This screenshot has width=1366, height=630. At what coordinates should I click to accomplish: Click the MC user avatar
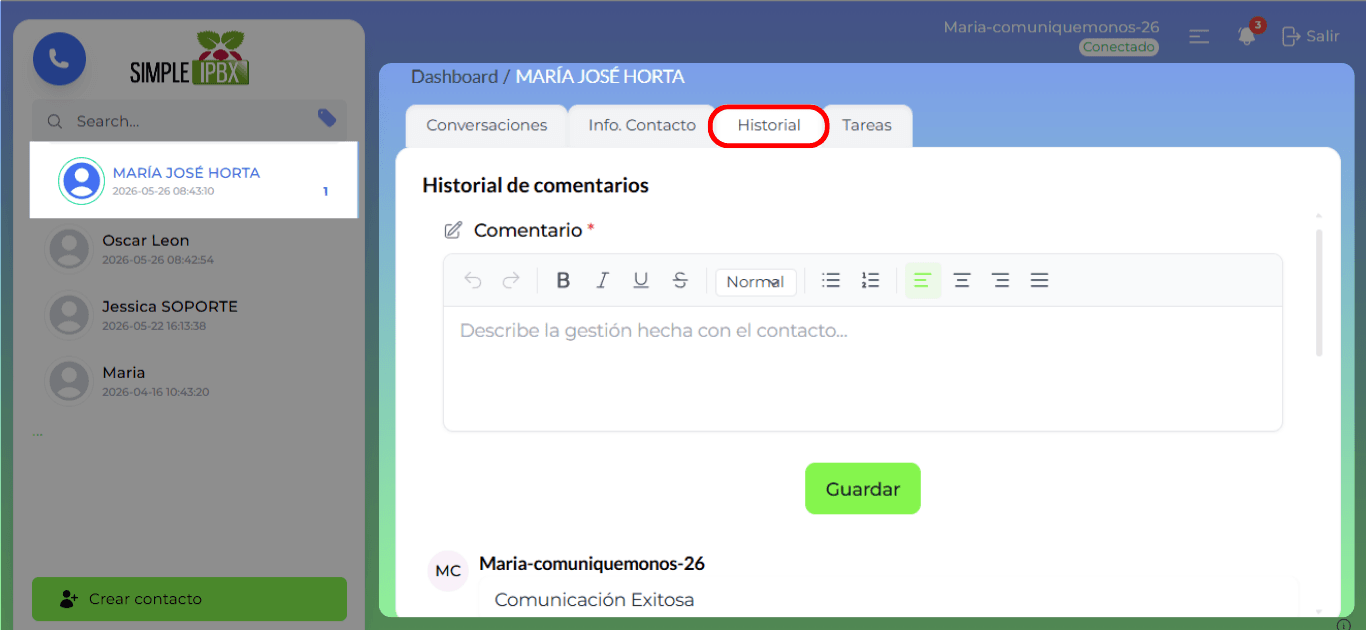[x=448, y=571]
